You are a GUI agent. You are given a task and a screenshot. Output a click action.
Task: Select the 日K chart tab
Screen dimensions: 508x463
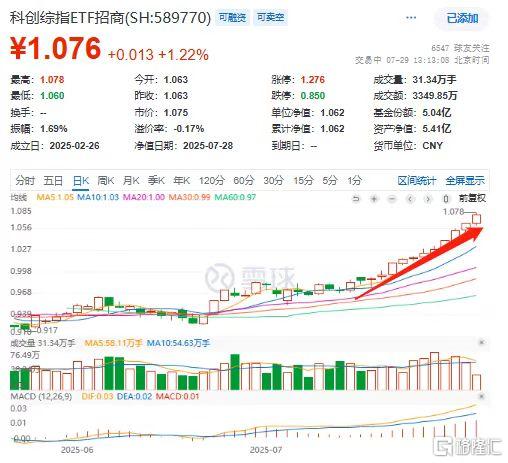81,181
